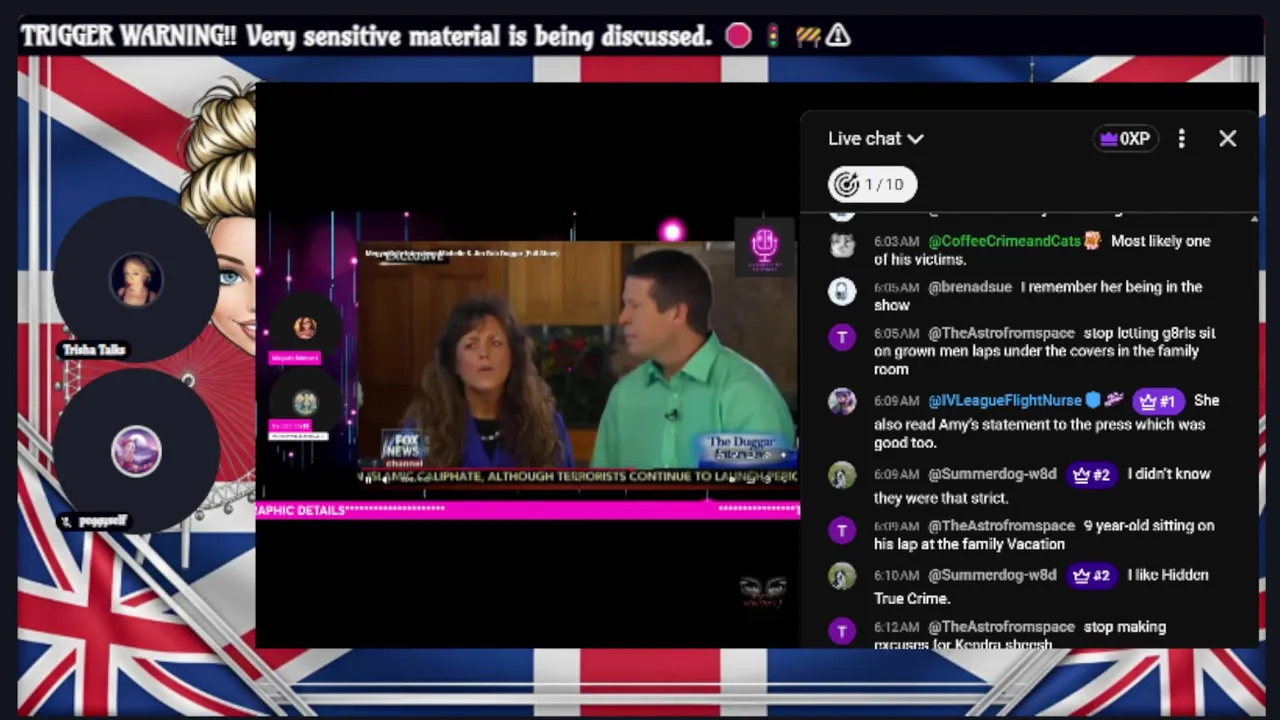Click the @brenadsue avatar icon
The height and width of the screenshot is (720, 1280).
pyautogui.click(x=842, y=291)
